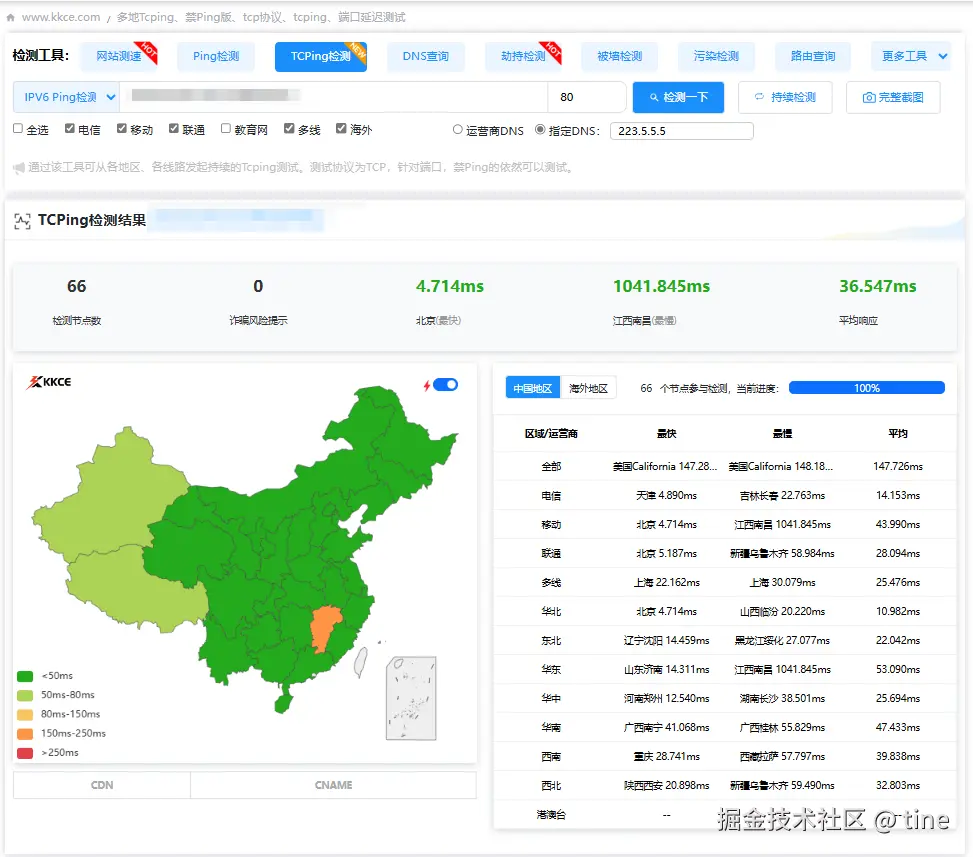Image resolution: width=973 pixels, height=857 pixels.
Task: Click the refresh icon on 持续检测 button
Action: 759,97
